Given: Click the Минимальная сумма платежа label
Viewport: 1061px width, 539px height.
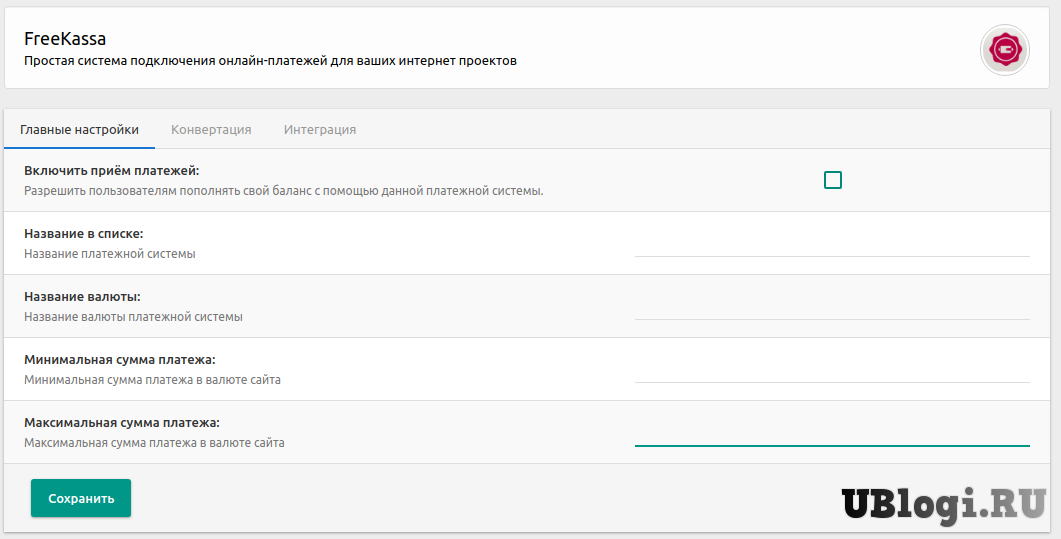Looking at the screenshot, I should click(120, 359).
